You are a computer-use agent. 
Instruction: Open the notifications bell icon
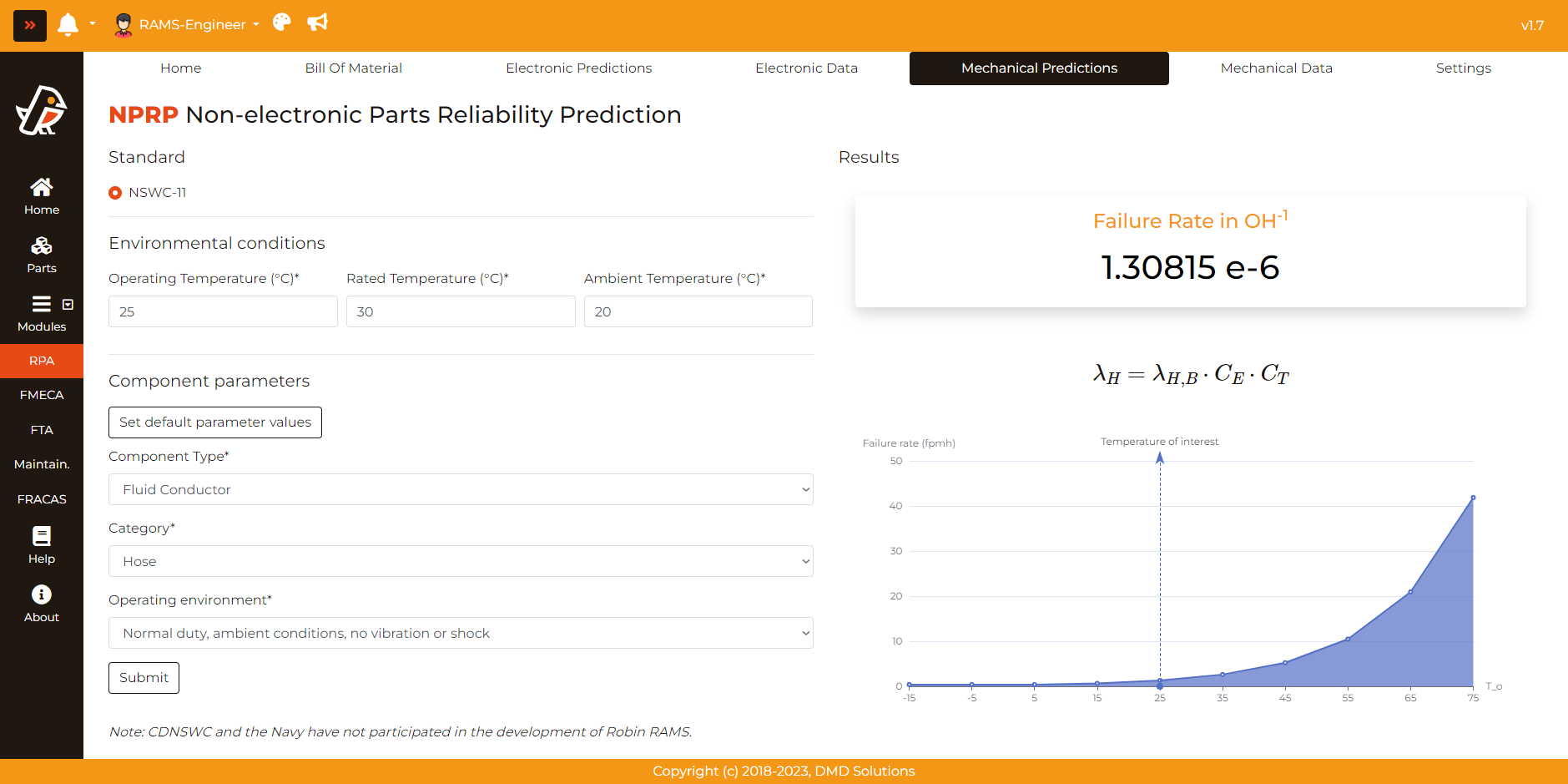[x=68, y=25]
